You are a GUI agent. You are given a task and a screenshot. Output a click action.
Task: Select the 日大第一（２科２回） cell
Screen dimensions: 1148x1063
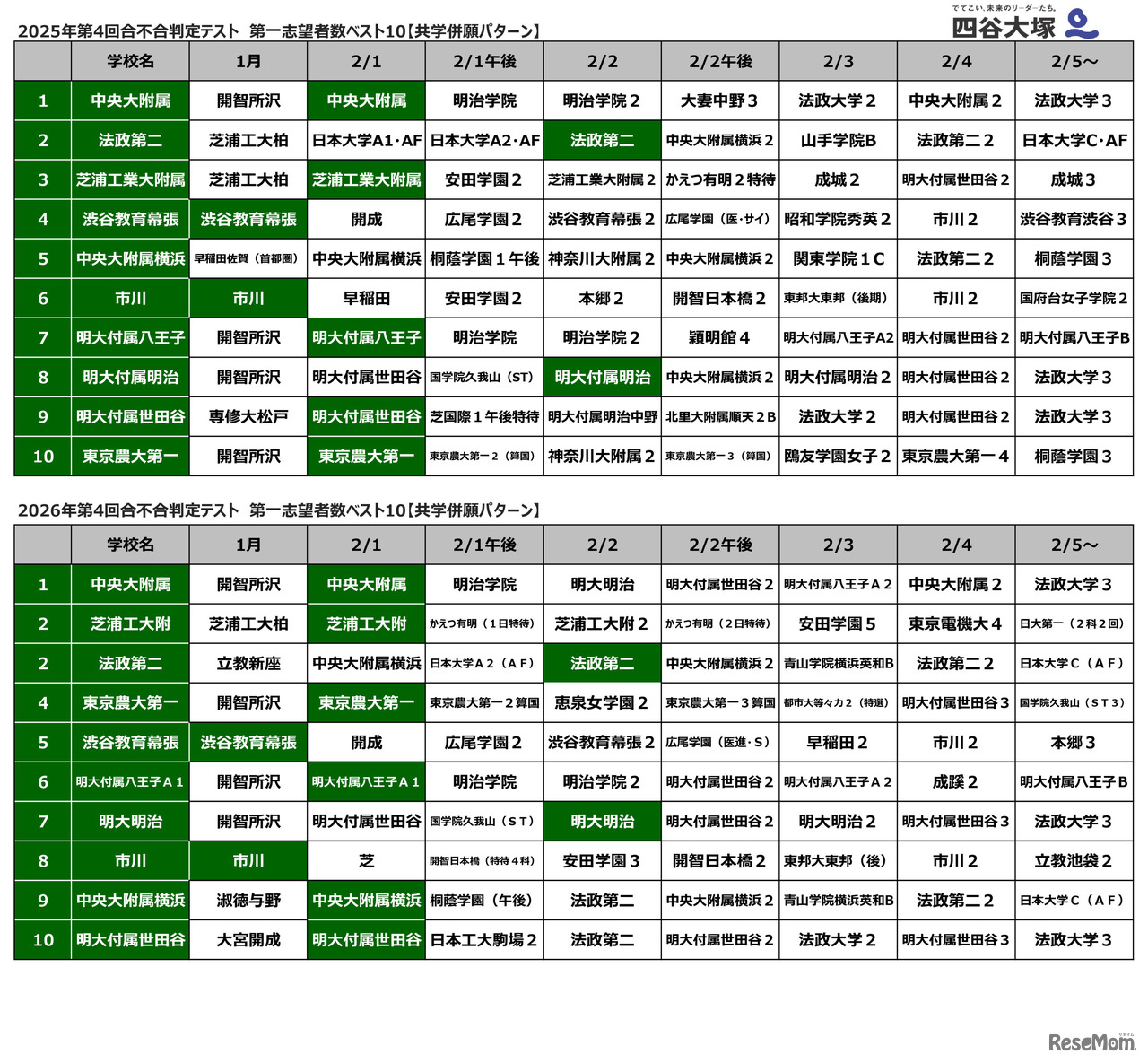(x=1074, y=623)
